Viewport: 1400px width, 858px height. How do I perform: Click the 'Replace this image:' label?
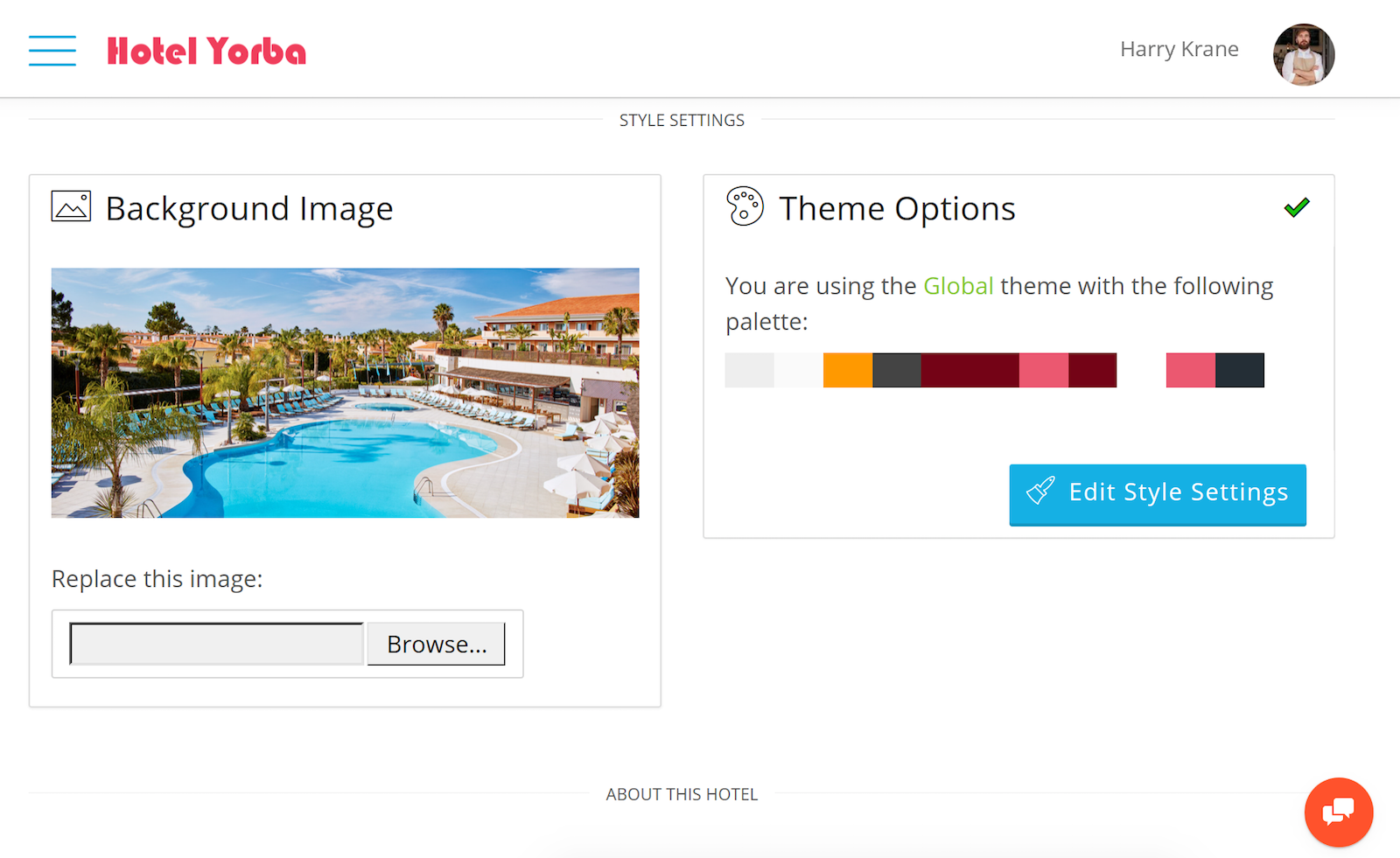coord(157,579)
